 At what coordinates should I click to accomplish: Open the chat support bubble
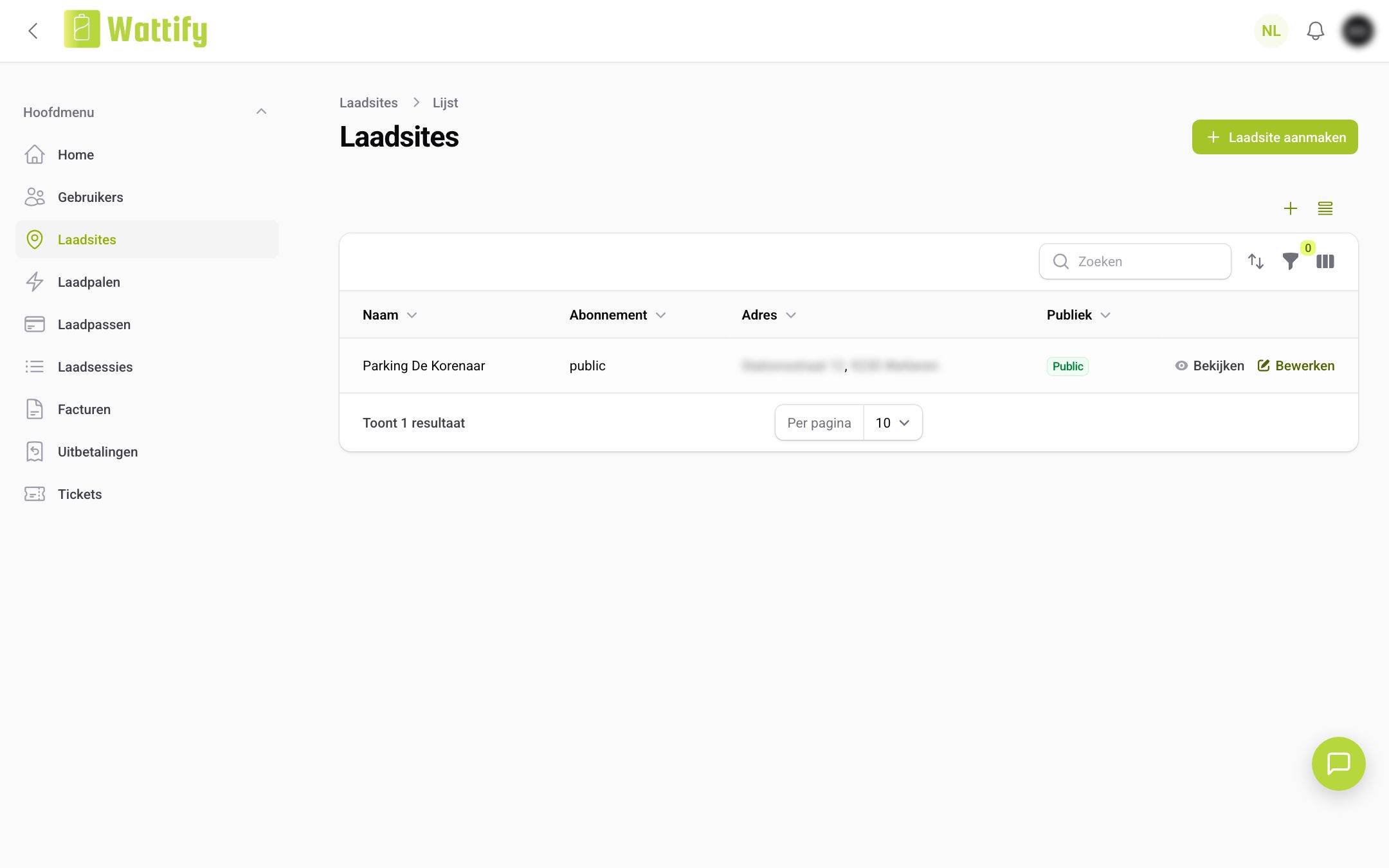1338,763
